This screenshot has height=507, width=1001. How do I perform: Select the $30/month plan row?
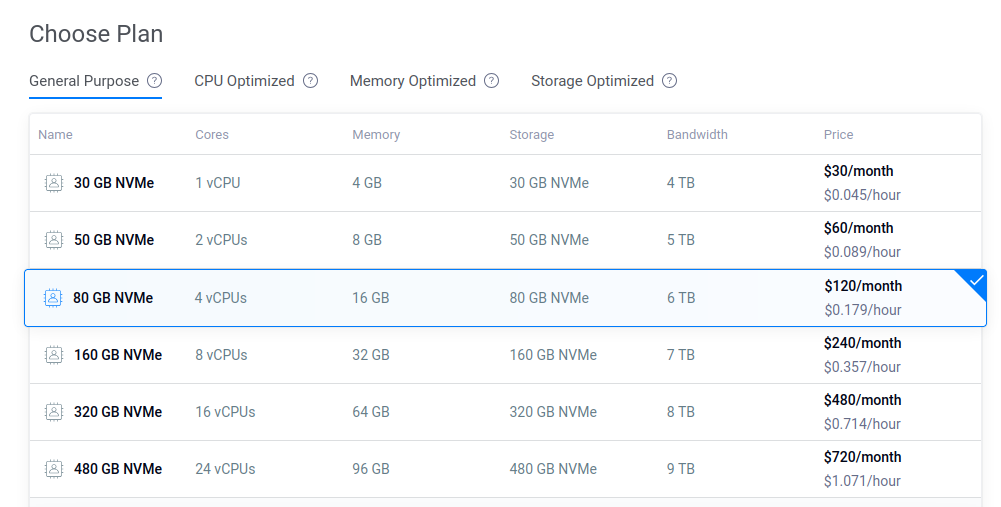[505, 183]
